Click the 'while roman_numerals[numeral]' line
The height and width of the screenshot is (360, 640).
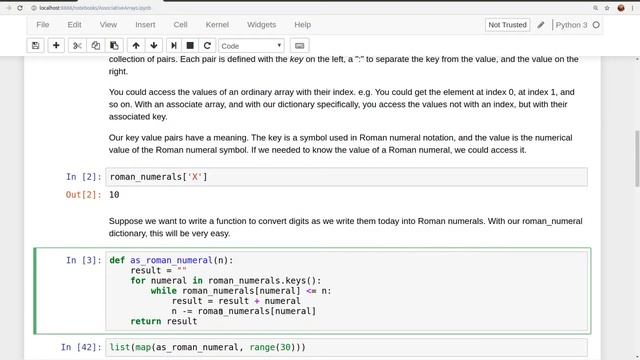pos(241,291)
